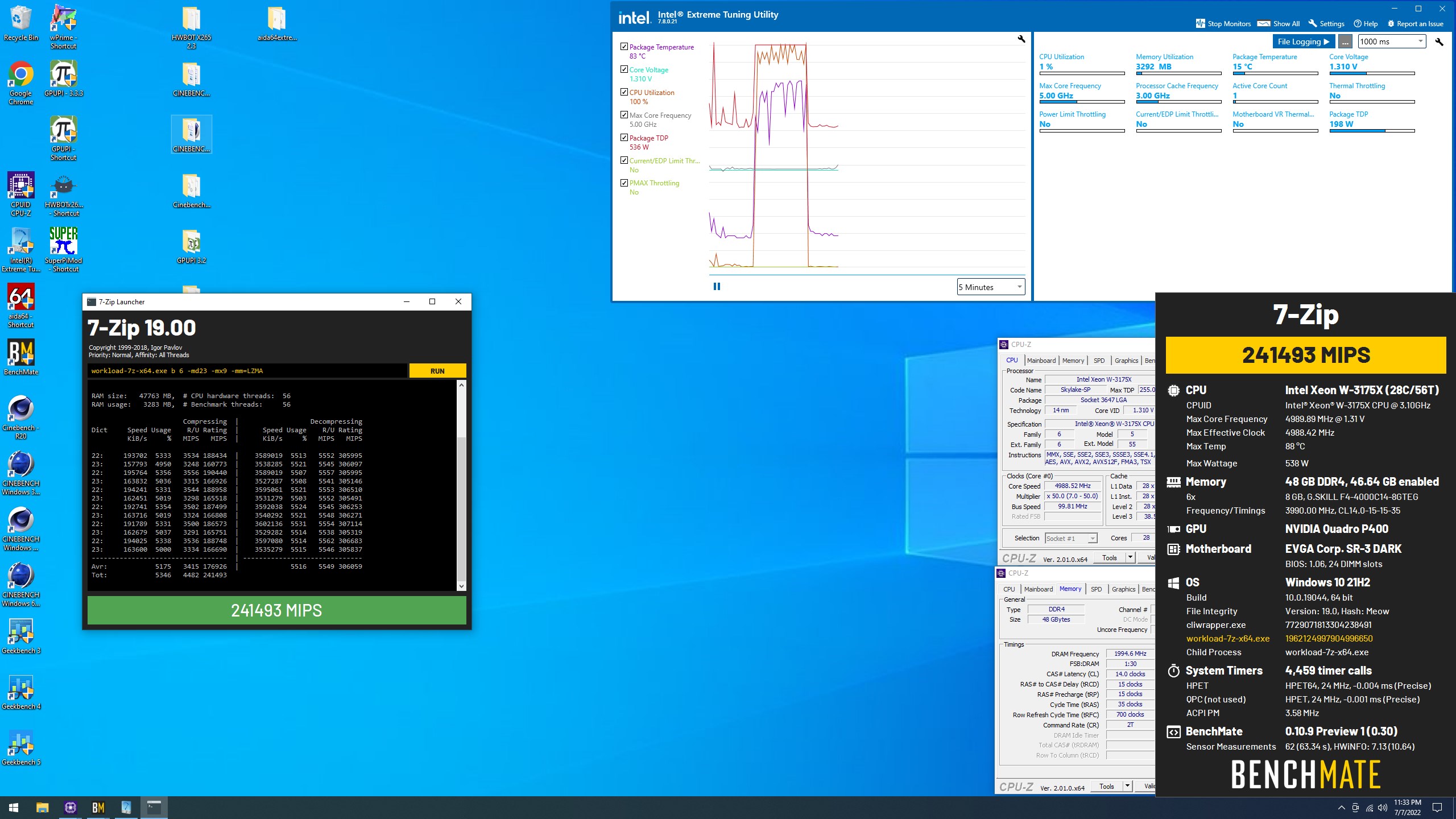
Task: Toggle the Package Temperature checkbox
Action: pyautogui.click(x=624, y=47)
